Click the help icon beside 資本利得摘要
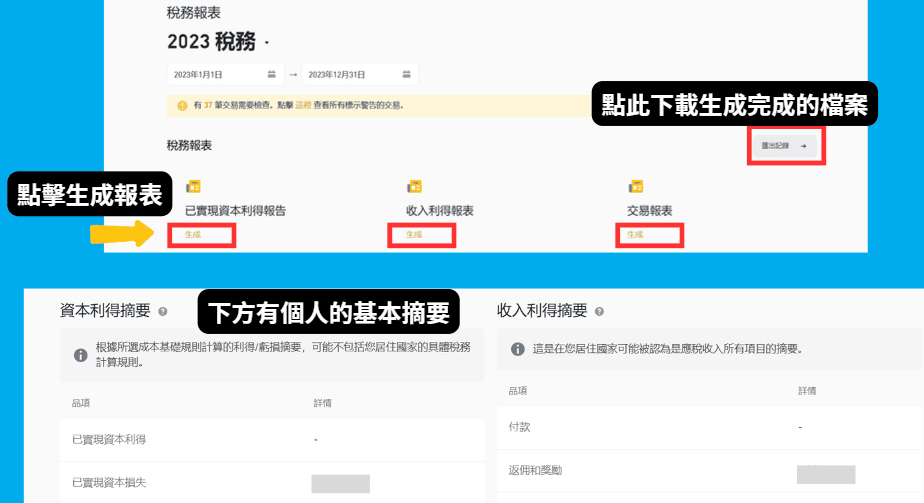The width and height of the screenshot is (924, 503). click(162, 312)
